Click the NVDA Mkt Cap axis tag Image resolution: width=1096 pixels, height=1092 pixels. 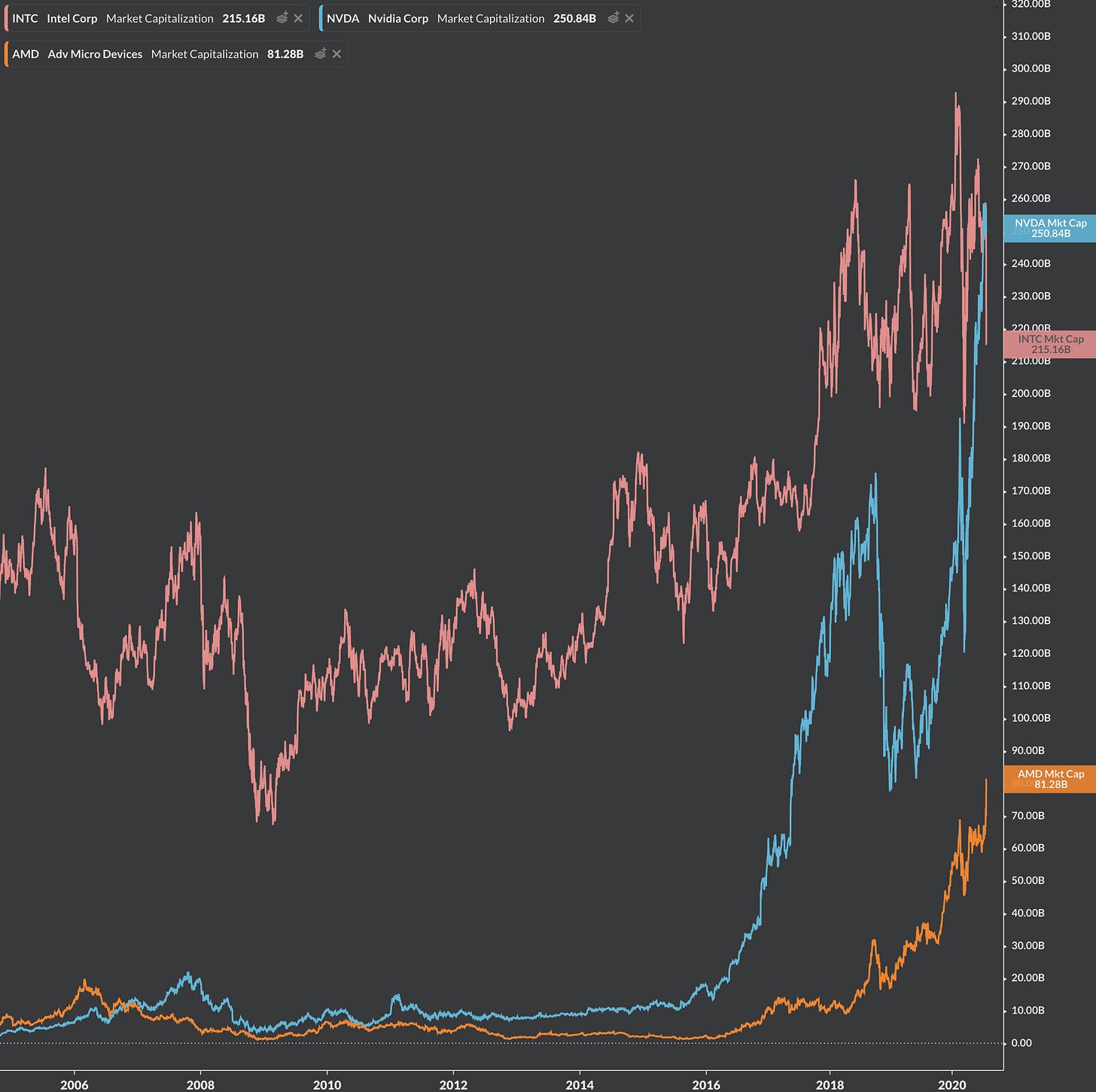[1050, 228]
